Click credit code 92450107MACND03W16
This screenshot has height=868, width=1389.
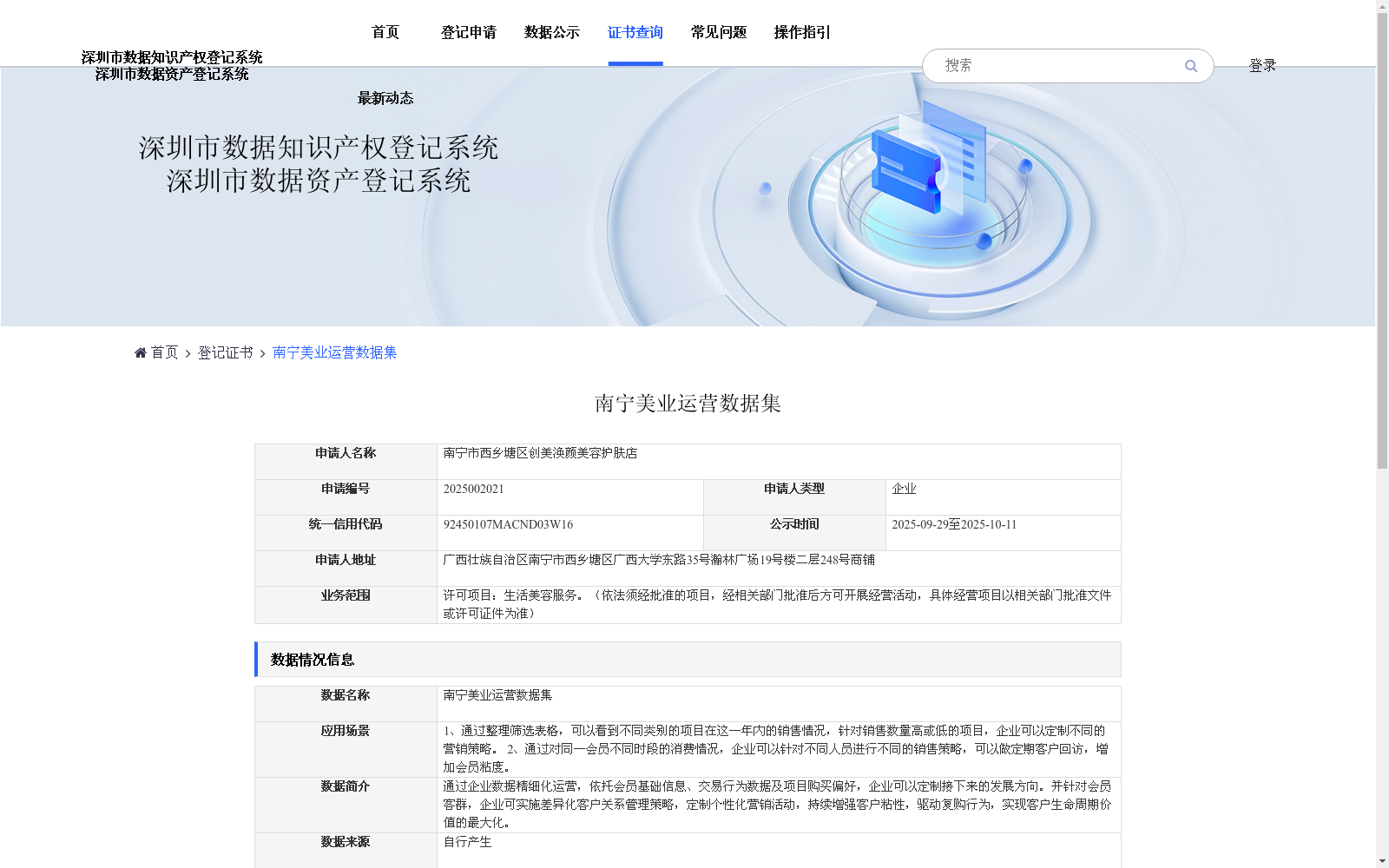coord(508,524)
